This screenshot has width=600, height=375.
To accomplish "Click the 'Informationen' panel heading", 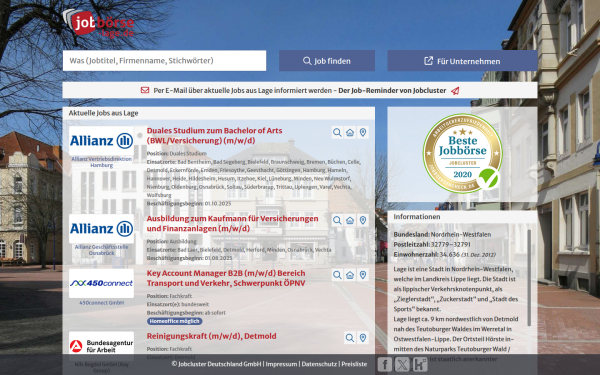I will pyautogui.click(x=417, y=217).
